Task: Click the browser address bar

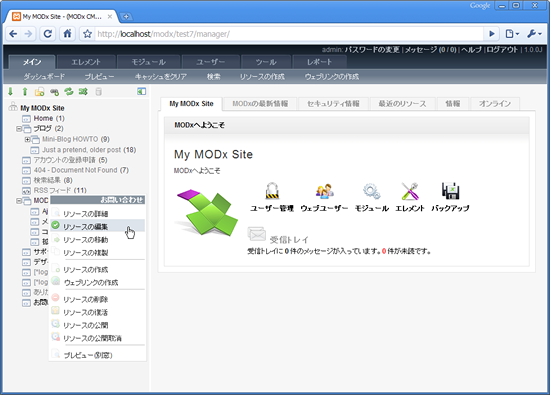Action: pyautogui.click(x=288, y=34)
